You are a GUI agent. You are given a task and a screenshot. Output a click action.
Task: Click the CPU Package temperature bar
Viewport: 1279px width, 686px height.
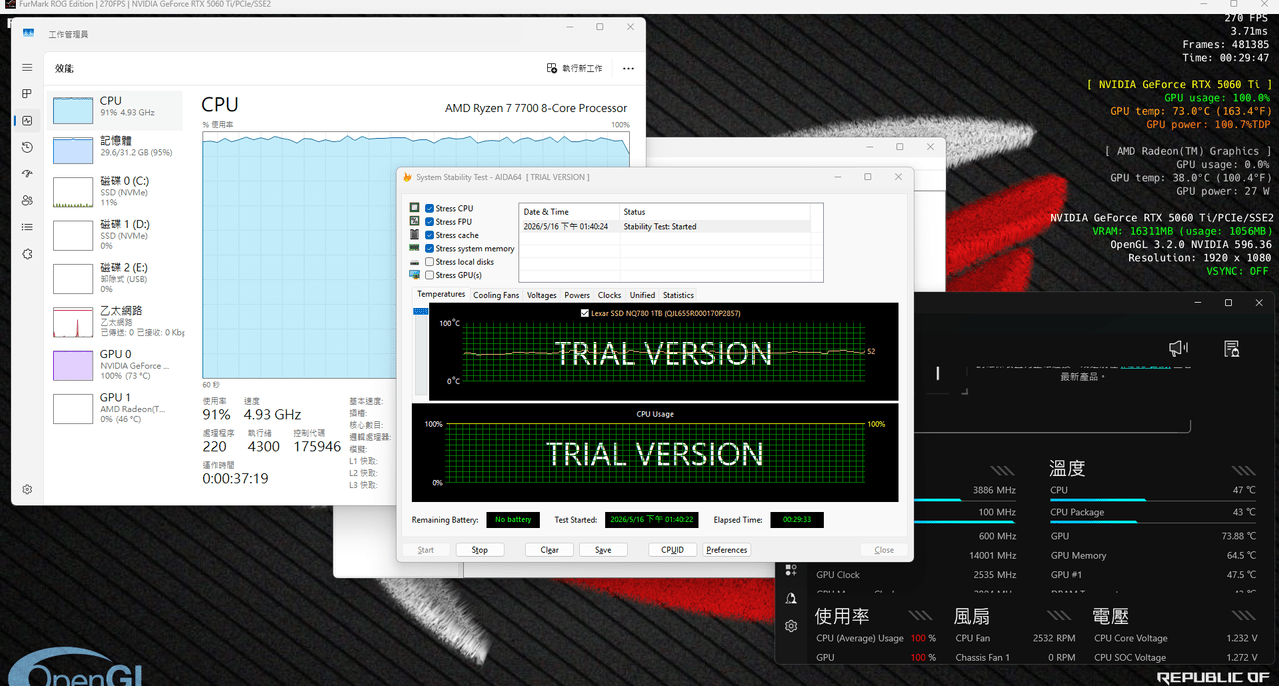pyautogui.click(x=1152, y=521)
